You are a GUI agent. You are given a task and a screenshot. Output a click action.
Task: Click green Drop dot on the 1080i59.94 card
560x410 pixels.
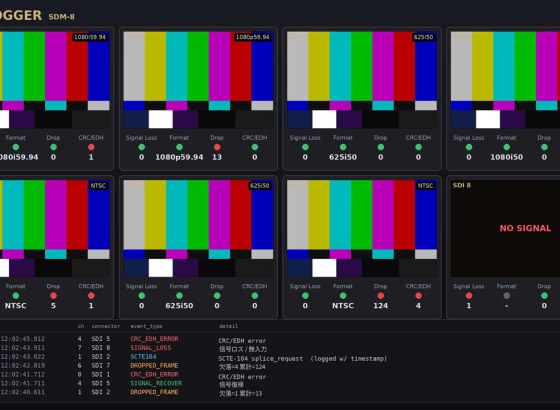(53, 147)
